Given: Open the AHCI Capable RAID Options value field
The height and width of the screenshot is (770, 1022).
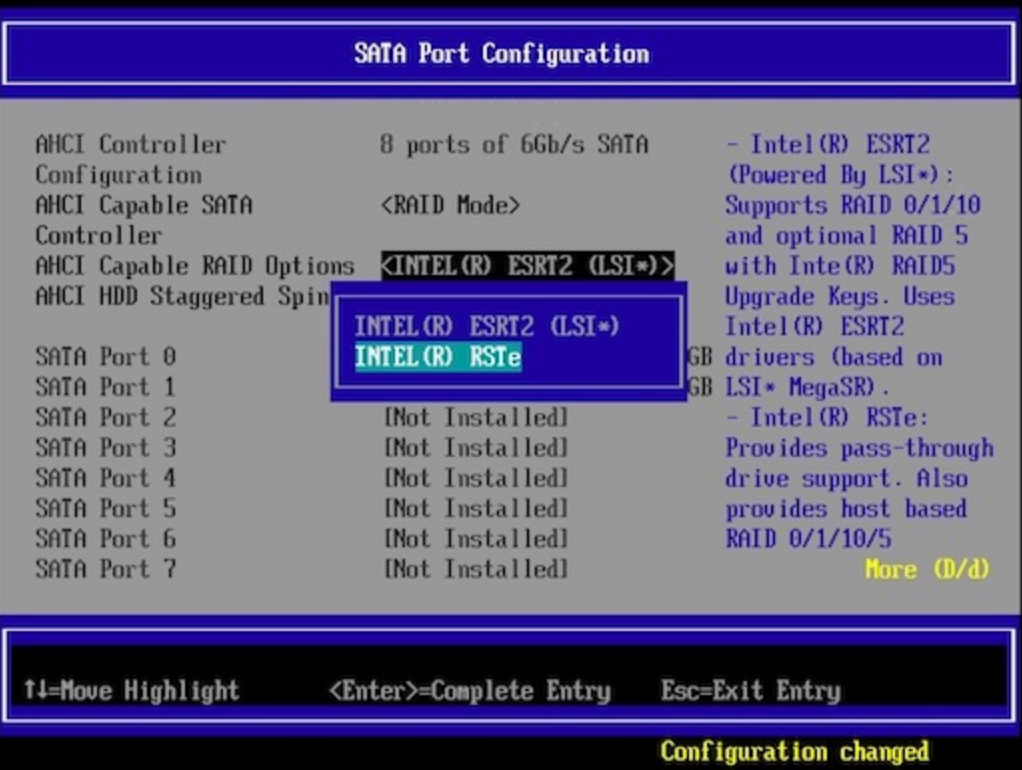Looking at the screenshot, I should pos(527,266).
